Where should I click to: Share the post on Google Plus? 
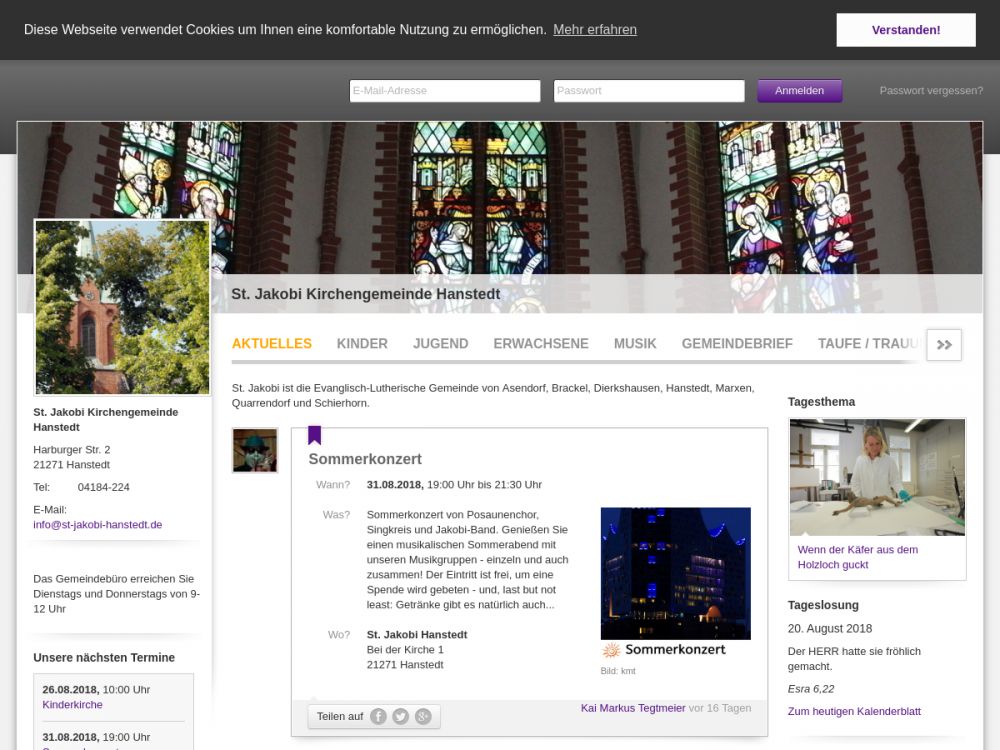(423, 716)
